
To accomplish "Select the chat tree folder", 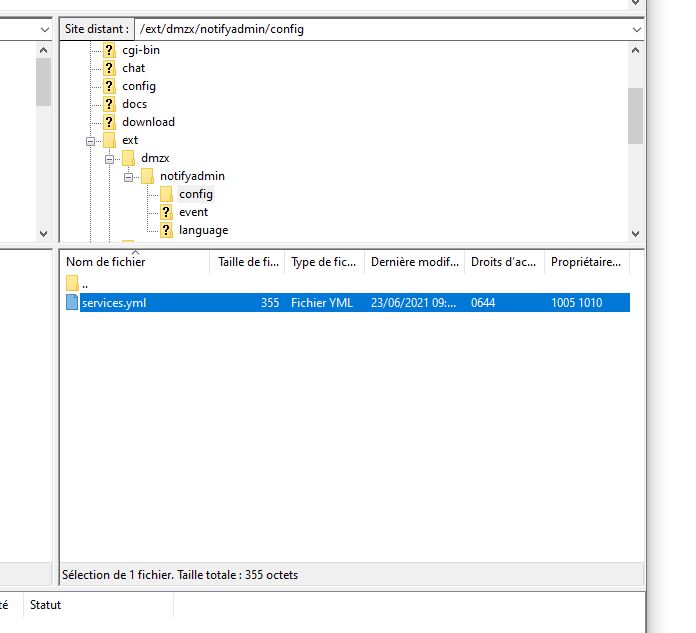I will 134,68.
